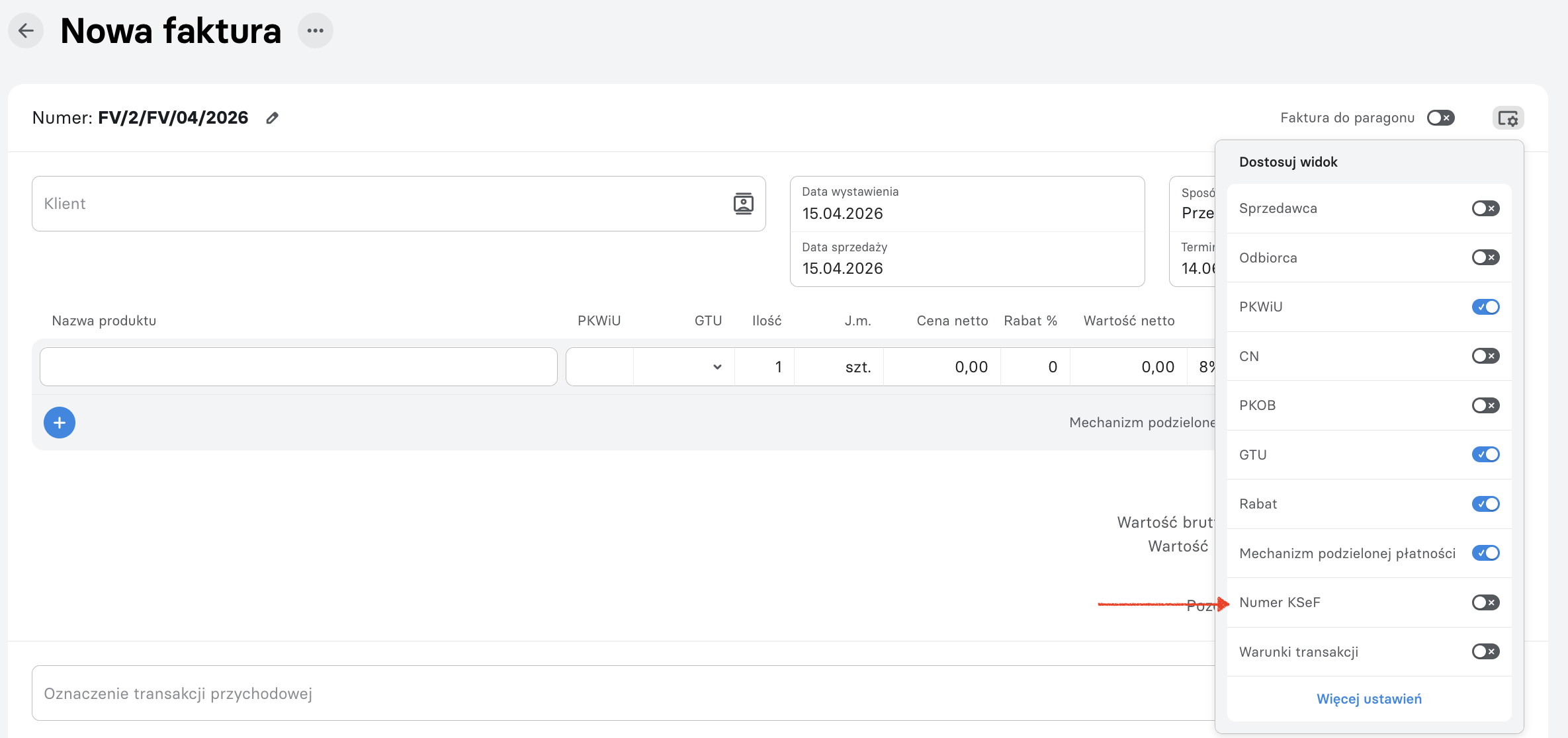
Task: Click Oznaczenie transakcji przychodowej field
Action: tap(623, 693)
